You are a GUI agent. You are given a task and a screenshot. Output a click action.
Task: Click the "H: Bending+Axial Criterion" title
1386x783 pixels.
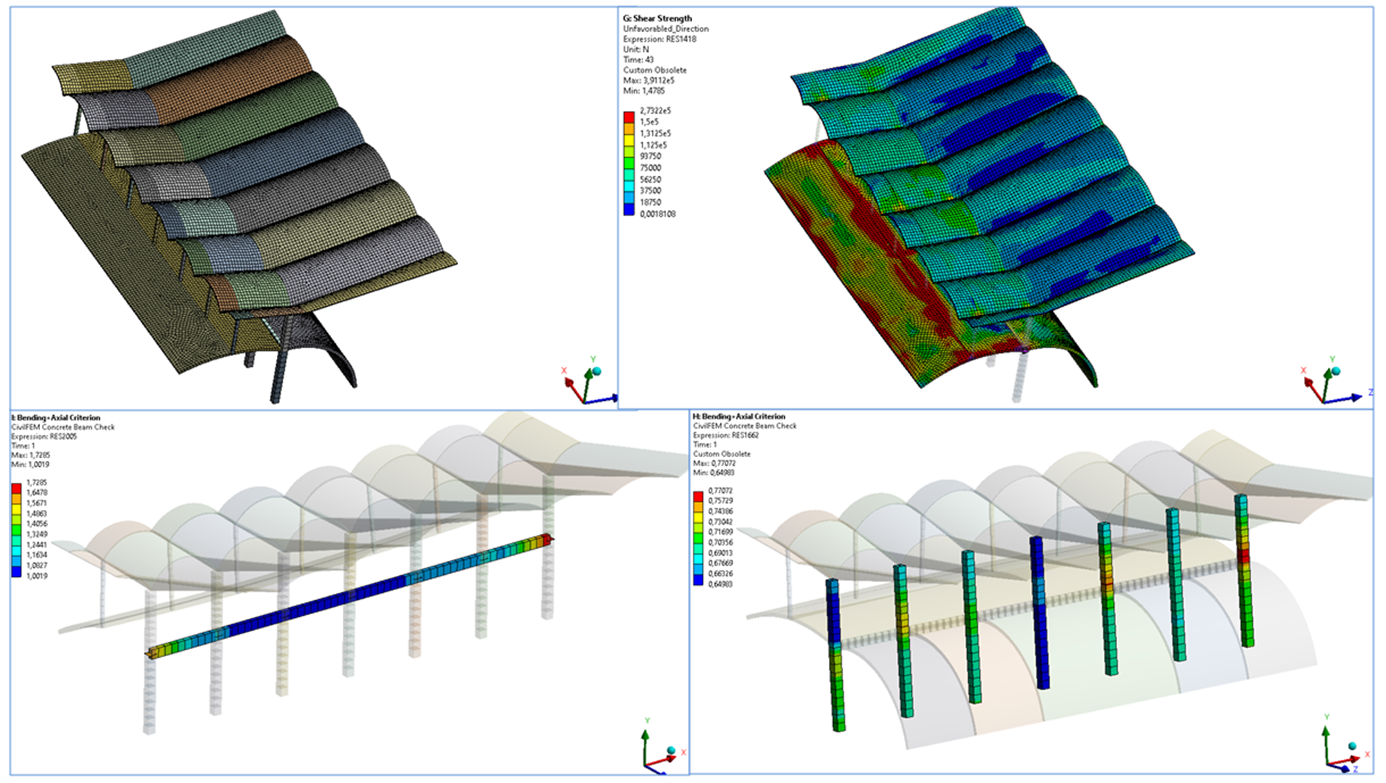coord(739,416)
